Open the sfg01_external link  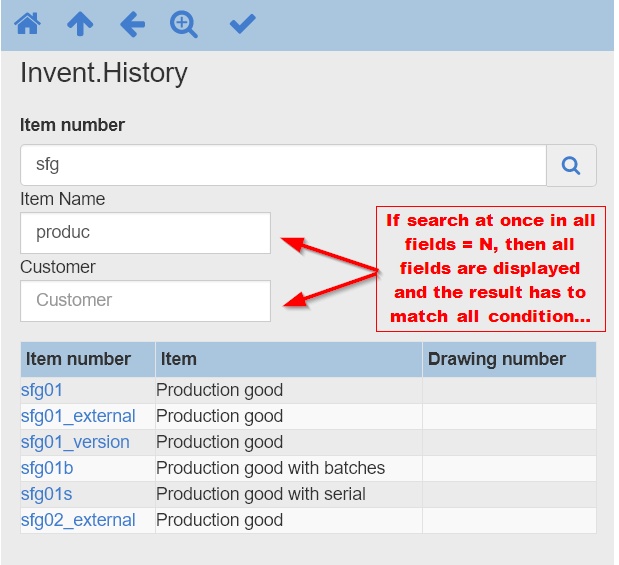[78, 416]
